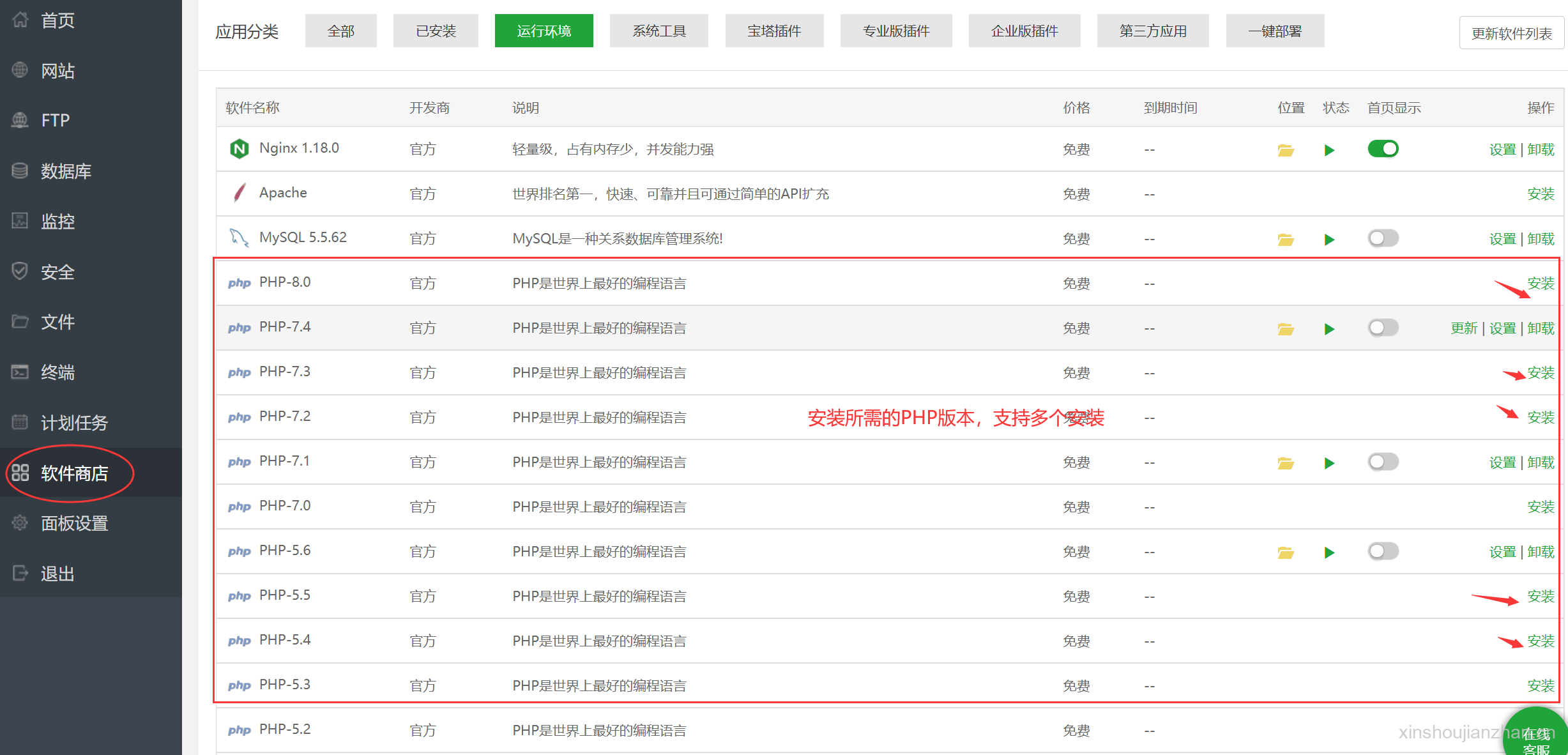Click Nginx 1.18.0 running status play icon

(1329, 150)
